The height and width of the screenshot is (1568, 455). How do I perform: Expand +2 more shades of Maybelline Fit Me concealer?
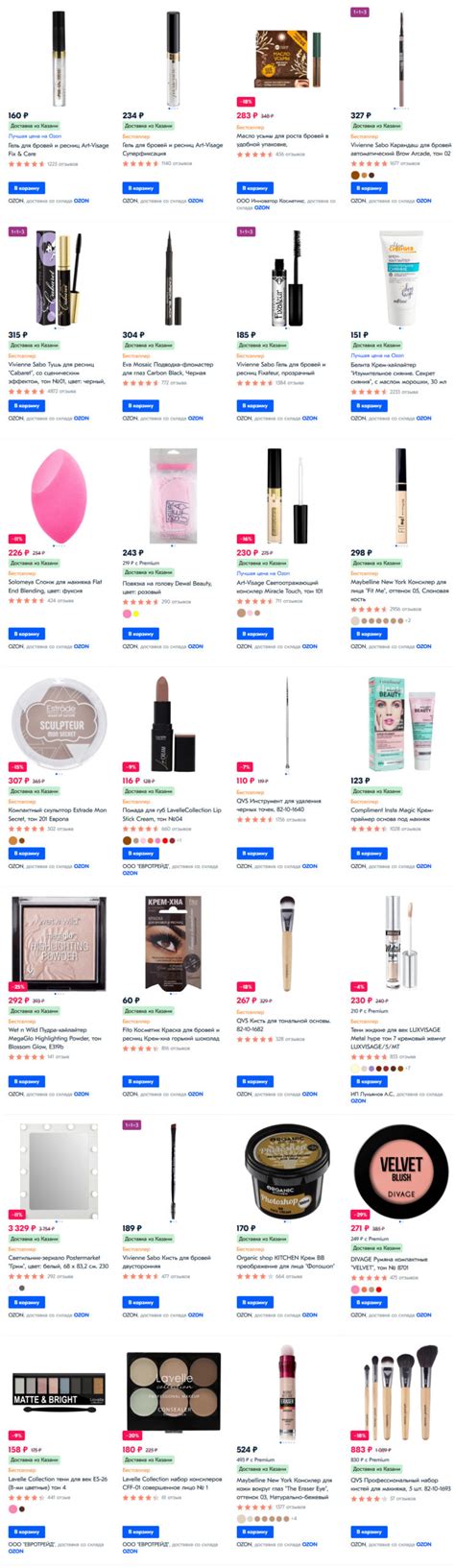point(408,620)
